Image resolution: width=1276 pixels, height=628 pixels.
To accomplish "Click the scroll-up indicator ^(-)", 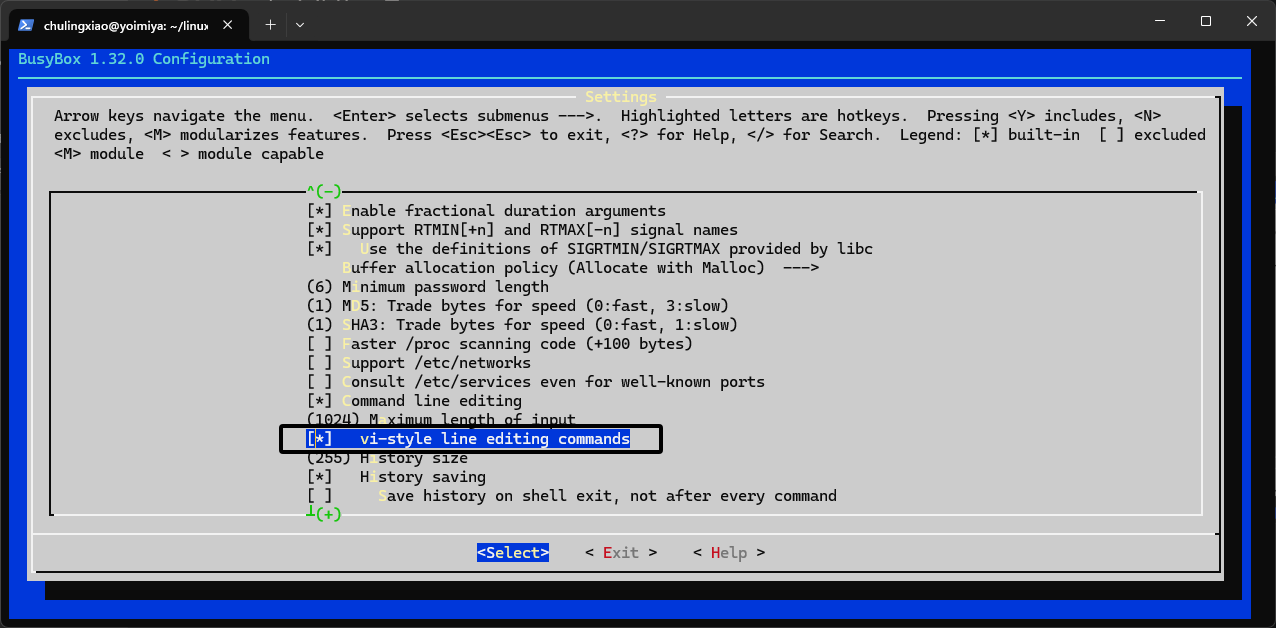I will (x=324, y=191).
